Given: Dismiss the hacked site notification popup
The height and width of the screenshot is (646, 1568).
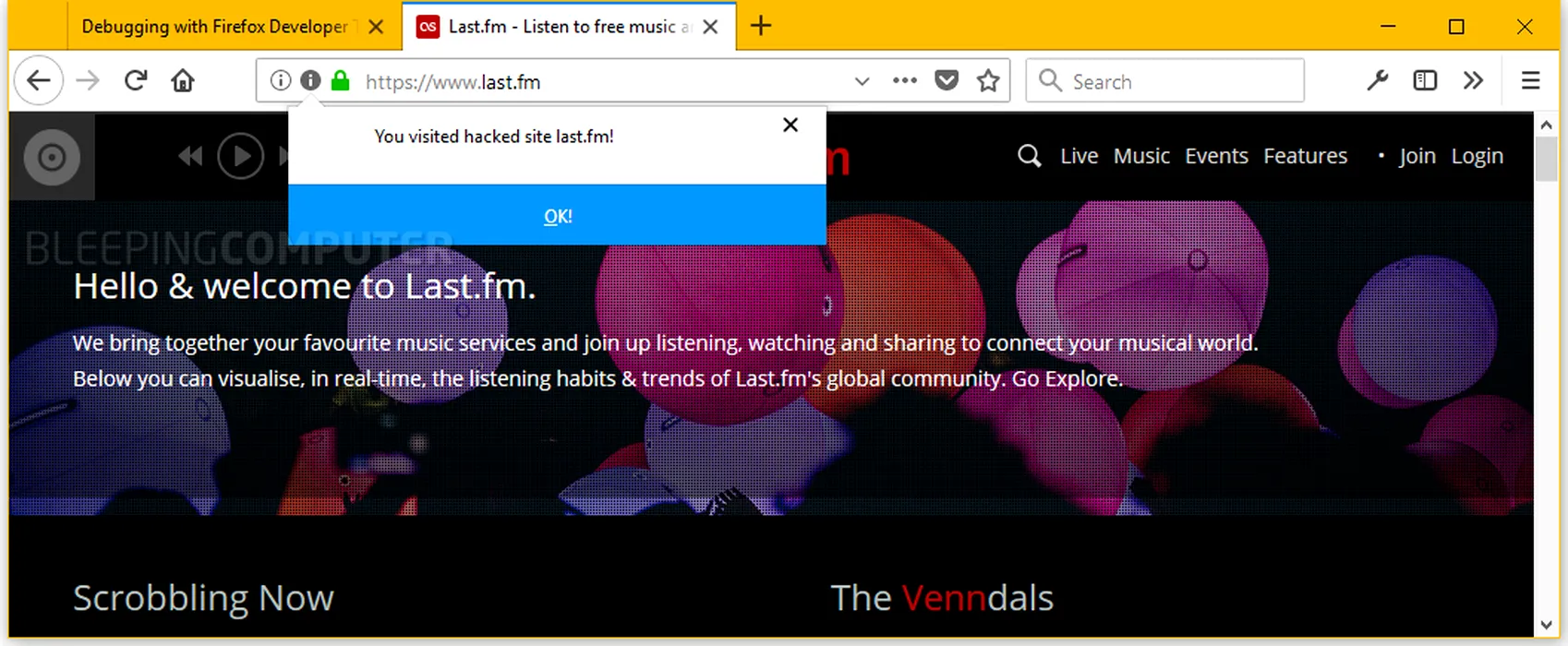Looking at the screenshot, I should (790, 125).
